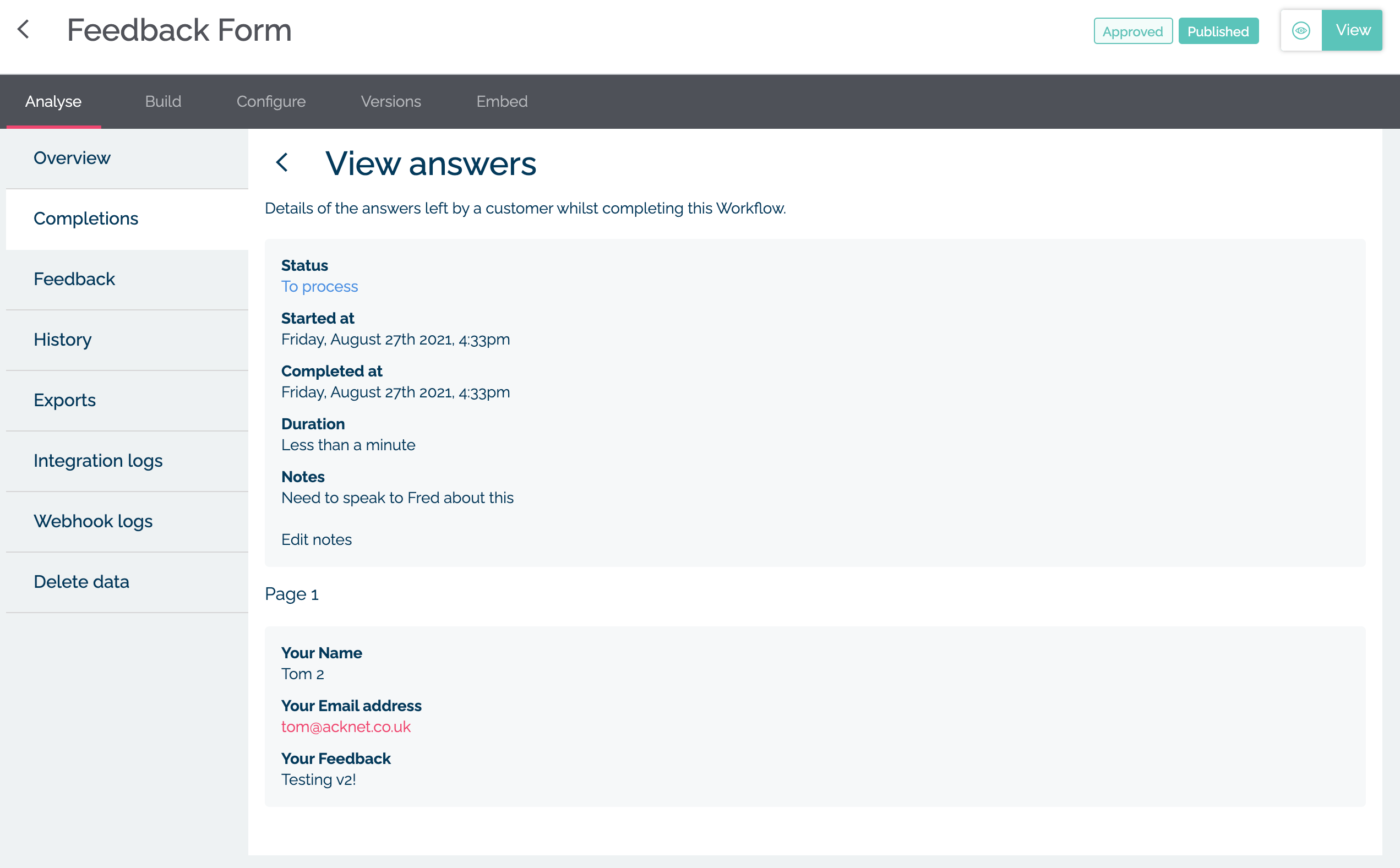Viewport: 1400px width, 868px height.
Task: Click the Feedback Form page title
Action: (x=179, y=30)
